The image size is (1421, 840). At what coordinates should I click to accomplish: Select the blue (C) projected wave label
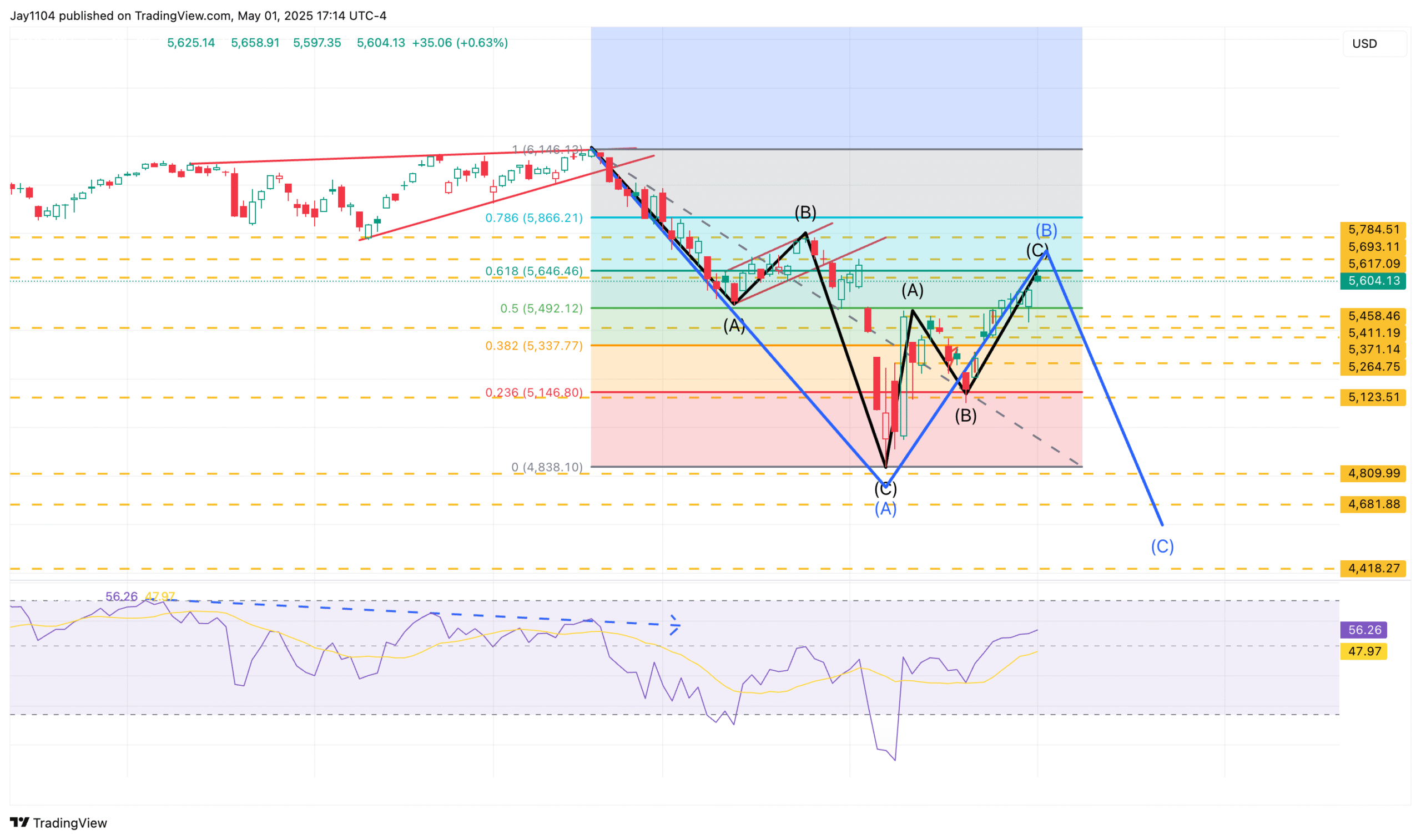point(1162,547)
